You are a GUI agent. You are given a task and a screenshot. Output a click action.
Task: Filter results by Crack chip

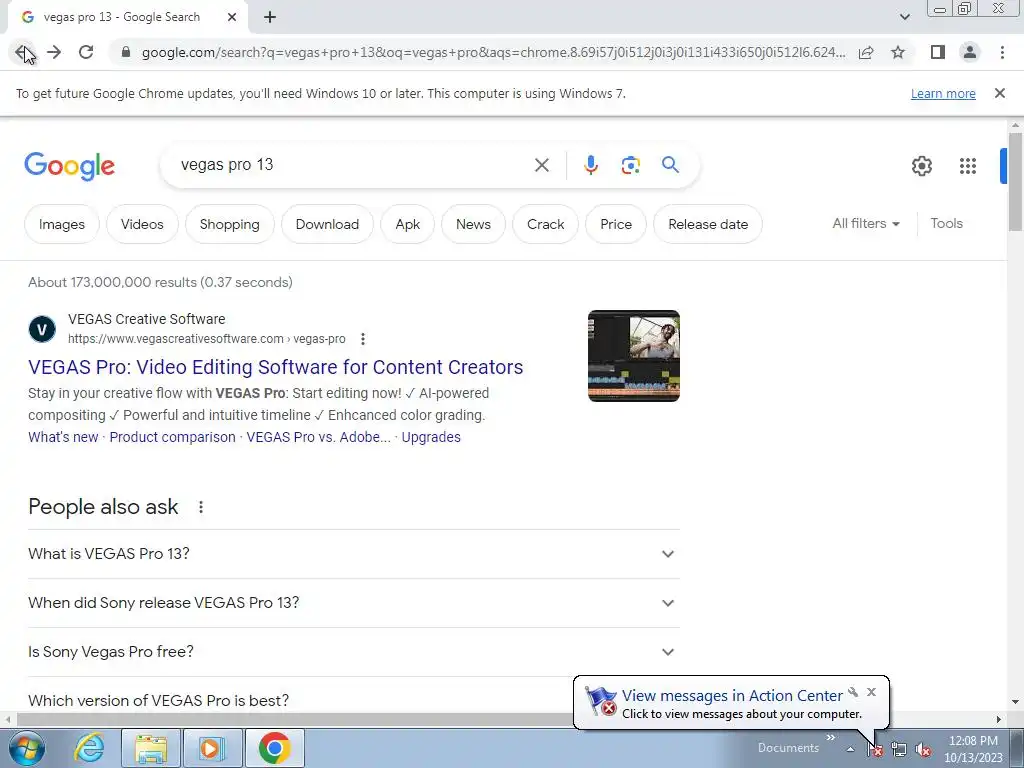pyautogui.click(x=545, y=224)
